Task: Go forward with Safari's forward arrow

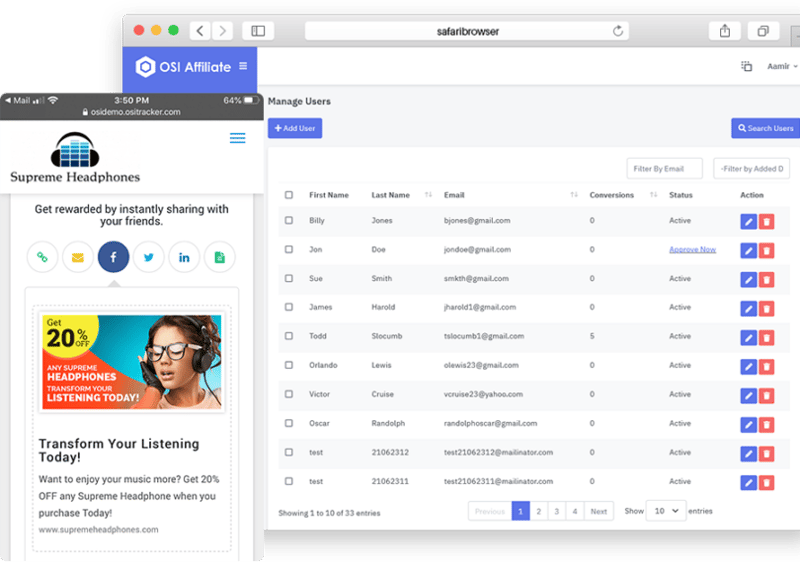Action: pos(222,31)
